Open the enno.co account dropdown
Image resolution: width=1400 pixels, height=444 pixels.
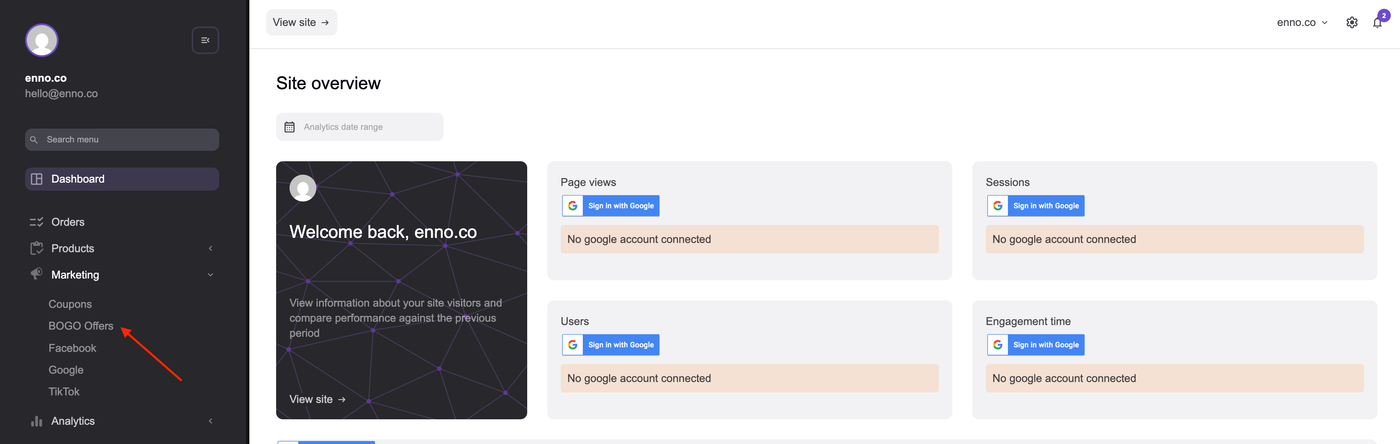1302,22
